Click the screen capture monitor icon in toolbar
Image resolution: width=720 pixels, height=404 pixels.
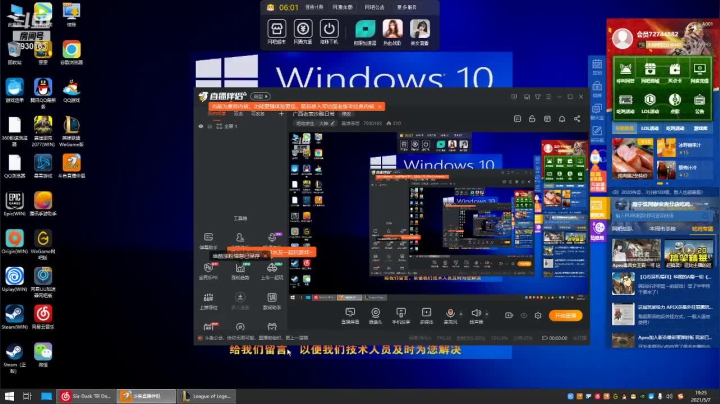coord(350,313)
